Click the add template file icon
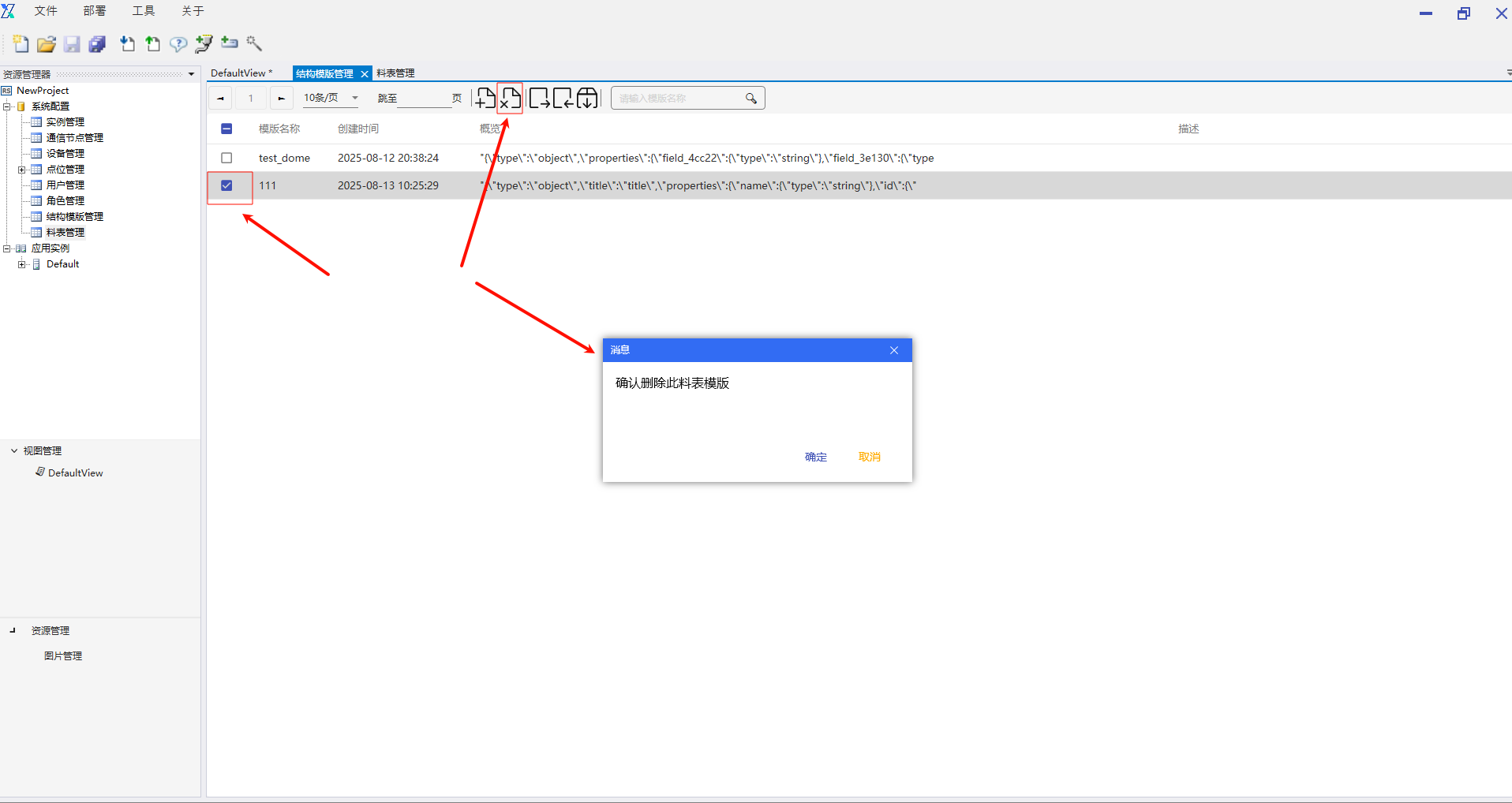Screen dimensions: 1512x803 point(486,99)
